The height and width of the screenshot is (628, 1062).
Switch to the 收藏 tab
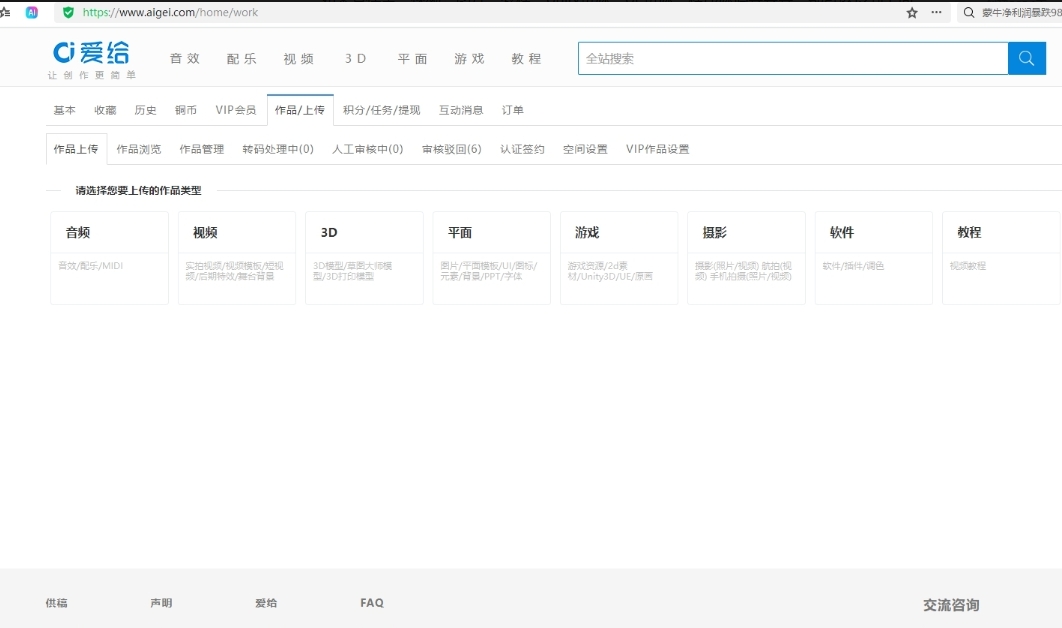tap(105, 110)
